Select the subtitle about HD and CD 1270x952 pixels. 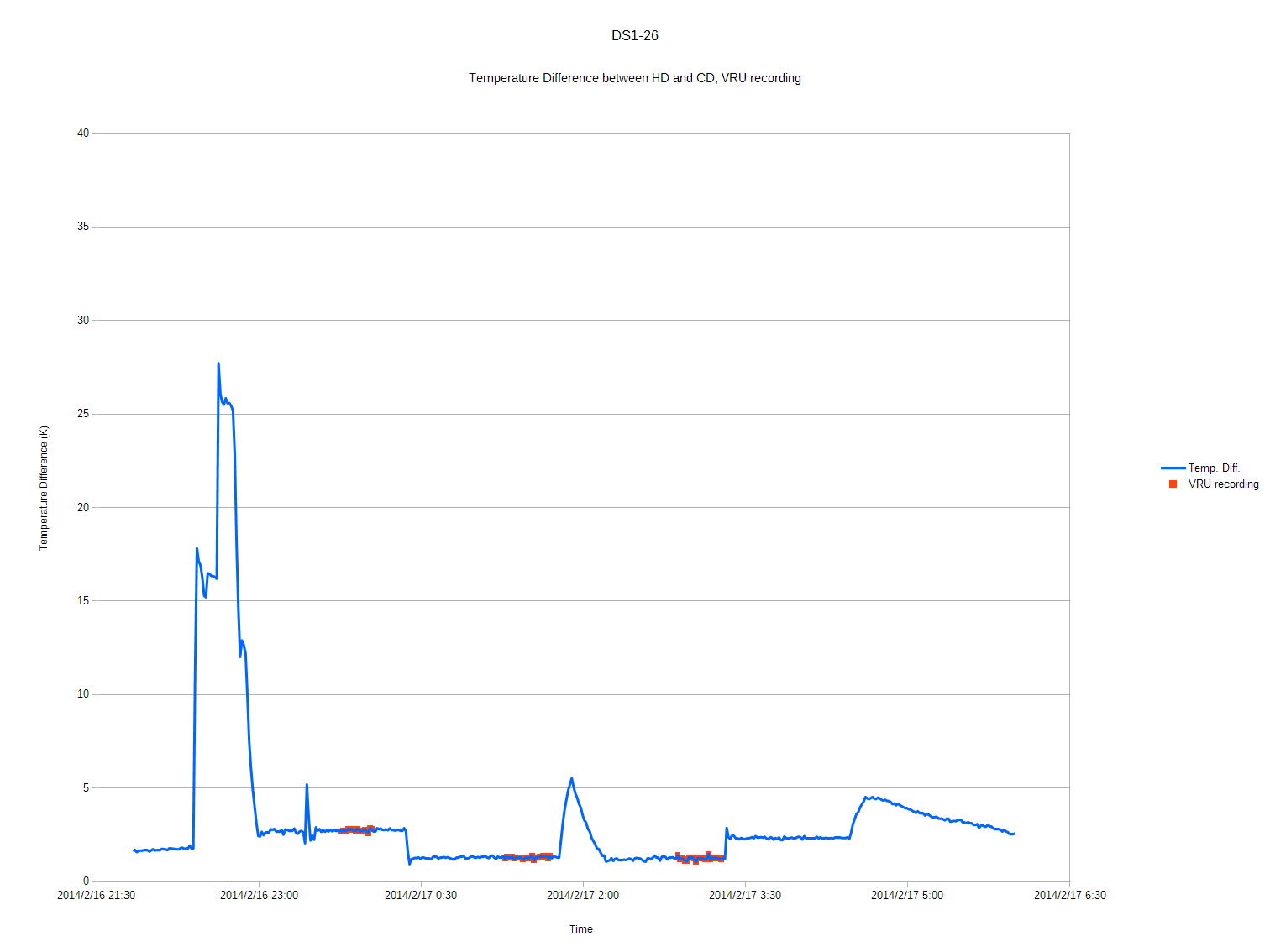tap(634, 78)
